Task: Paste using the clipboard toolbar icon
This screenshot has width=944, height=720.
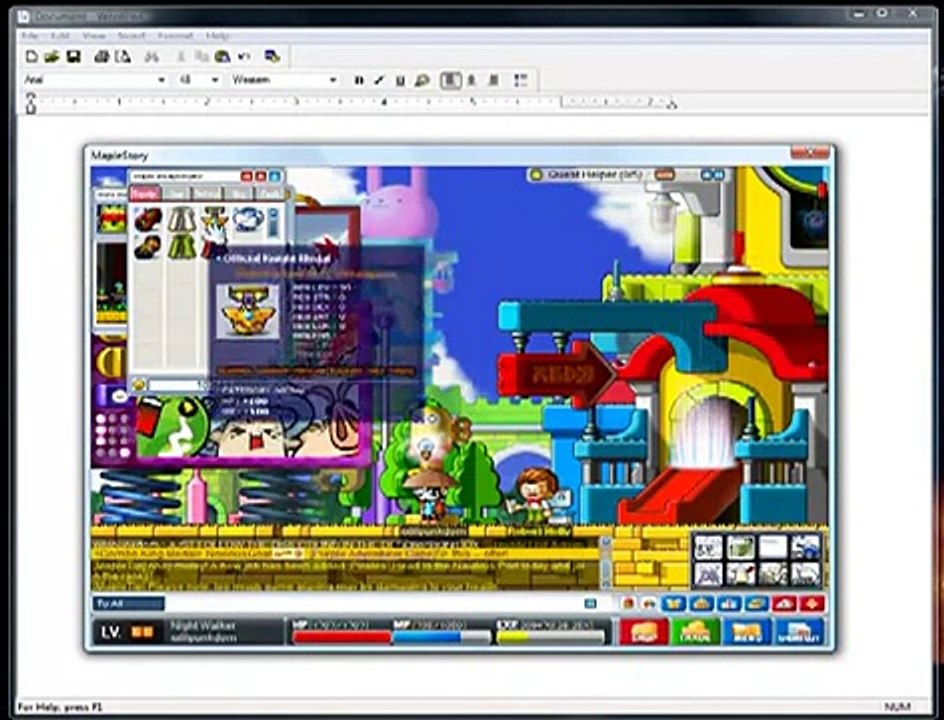Action: click(x=222, y=57)
